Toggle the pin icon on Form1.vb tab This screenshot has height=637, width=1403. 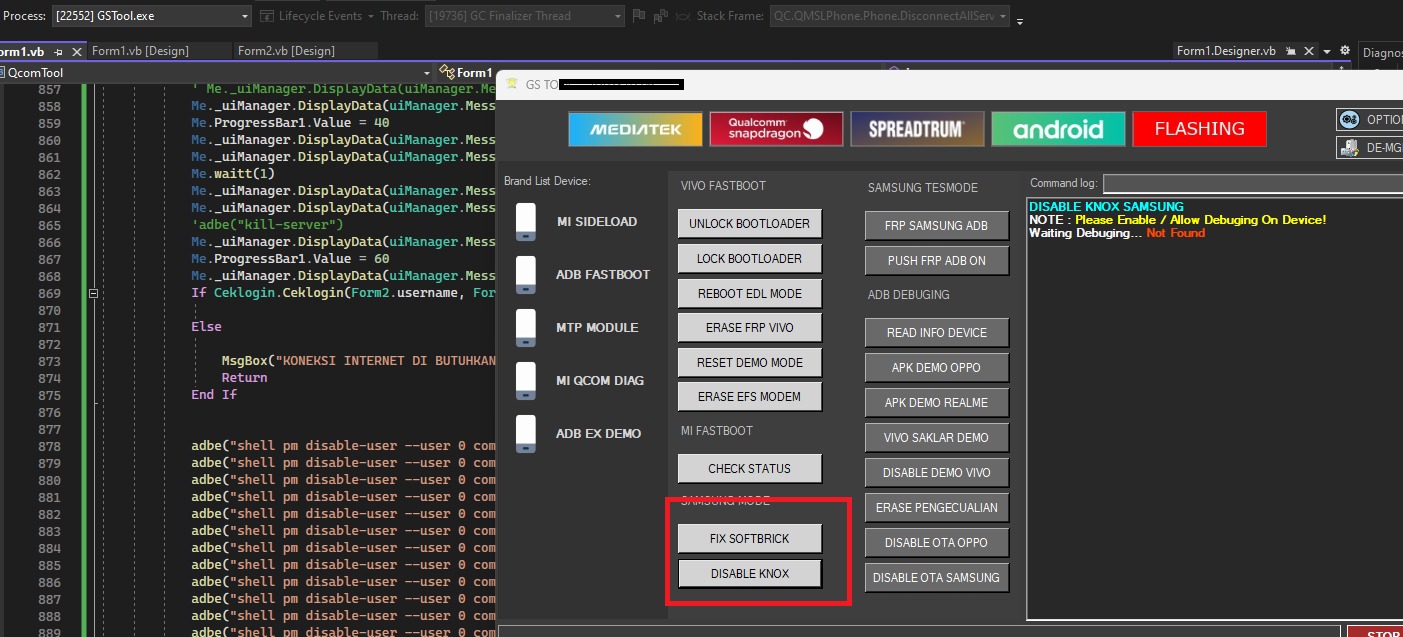[58, 51]
